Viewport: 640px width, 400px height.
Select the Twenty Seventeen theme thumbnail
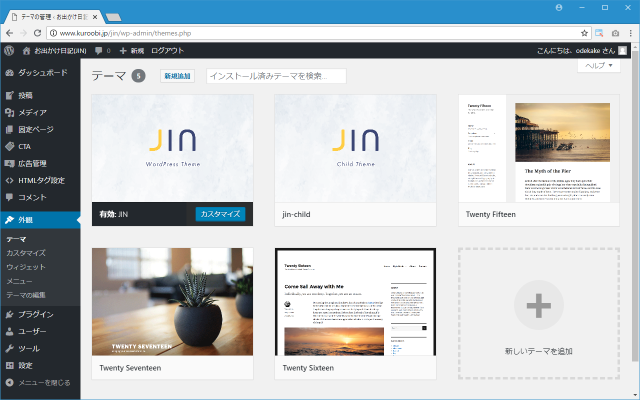[171, 302]
